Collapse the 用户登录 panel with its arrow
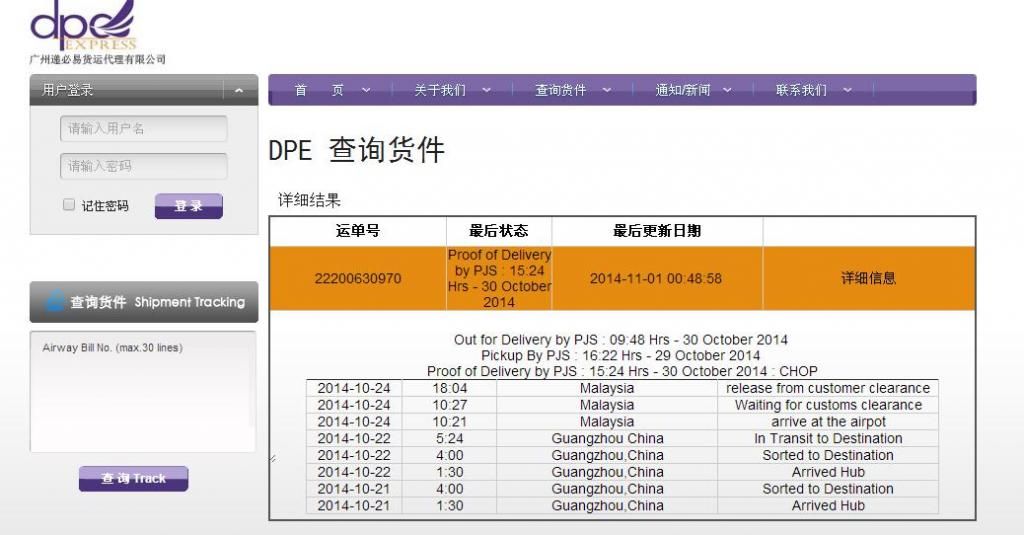 pyautogui.click(x=238, y=91)
